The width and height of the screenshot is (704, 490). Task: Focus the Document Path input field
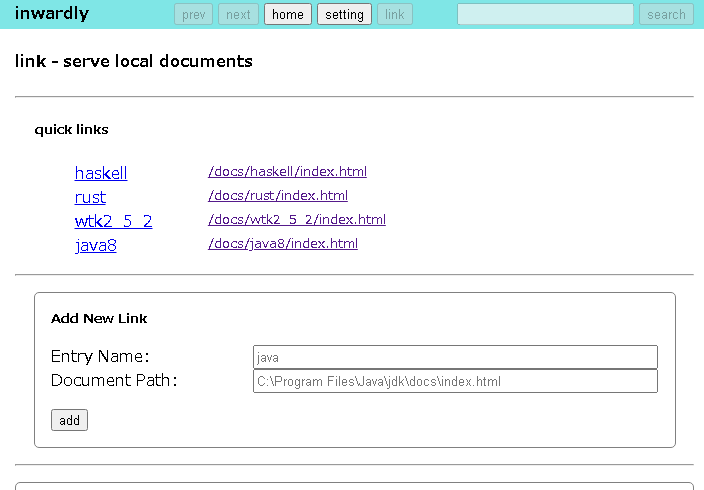455,381
